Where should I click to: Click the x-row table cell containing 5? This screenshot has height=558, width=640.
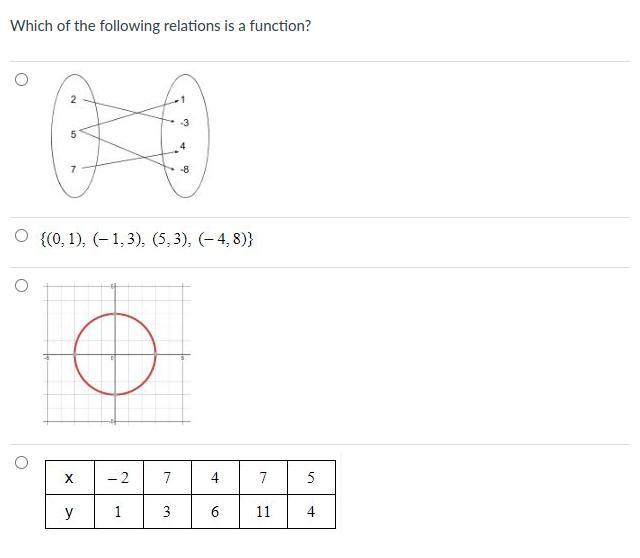click(x=311, y=478)
